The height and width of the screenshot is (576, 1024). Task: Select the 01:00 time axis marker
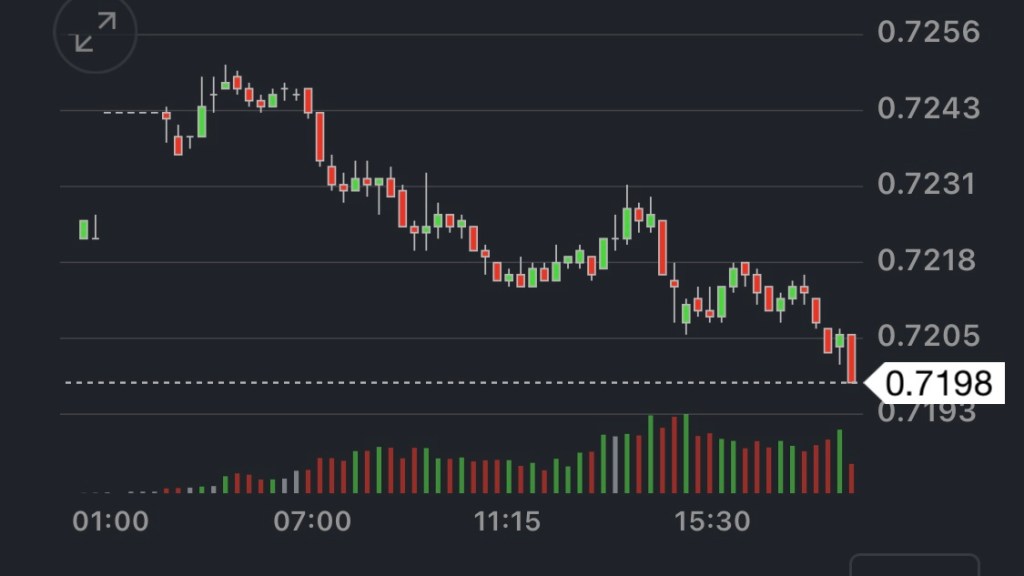111,521
